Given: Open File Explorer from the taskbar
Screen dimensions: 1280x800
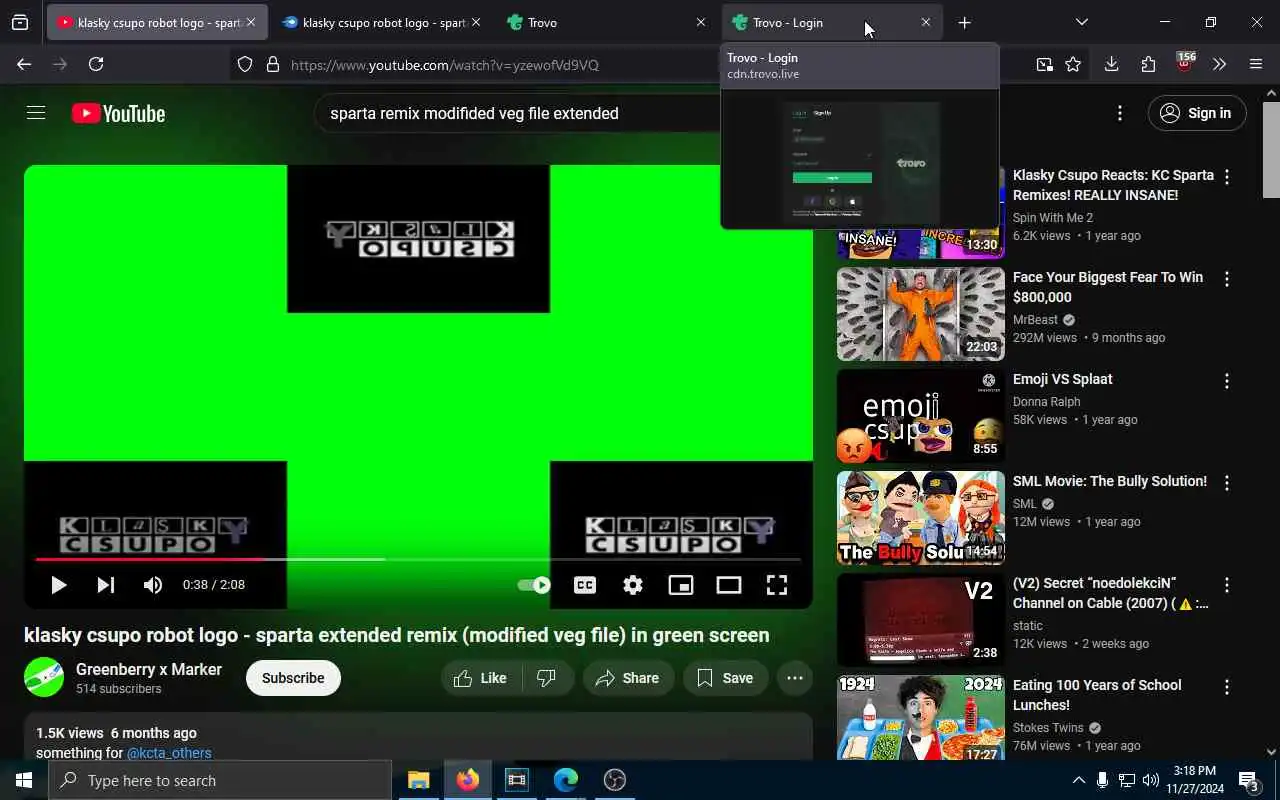Looking at the screenshot, I should [418, 780].
